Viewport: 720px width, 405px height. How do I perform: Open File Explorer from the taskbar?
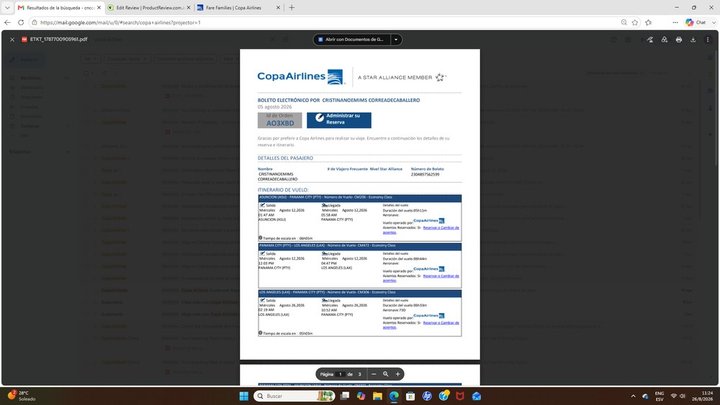click(x=377, y=396)
